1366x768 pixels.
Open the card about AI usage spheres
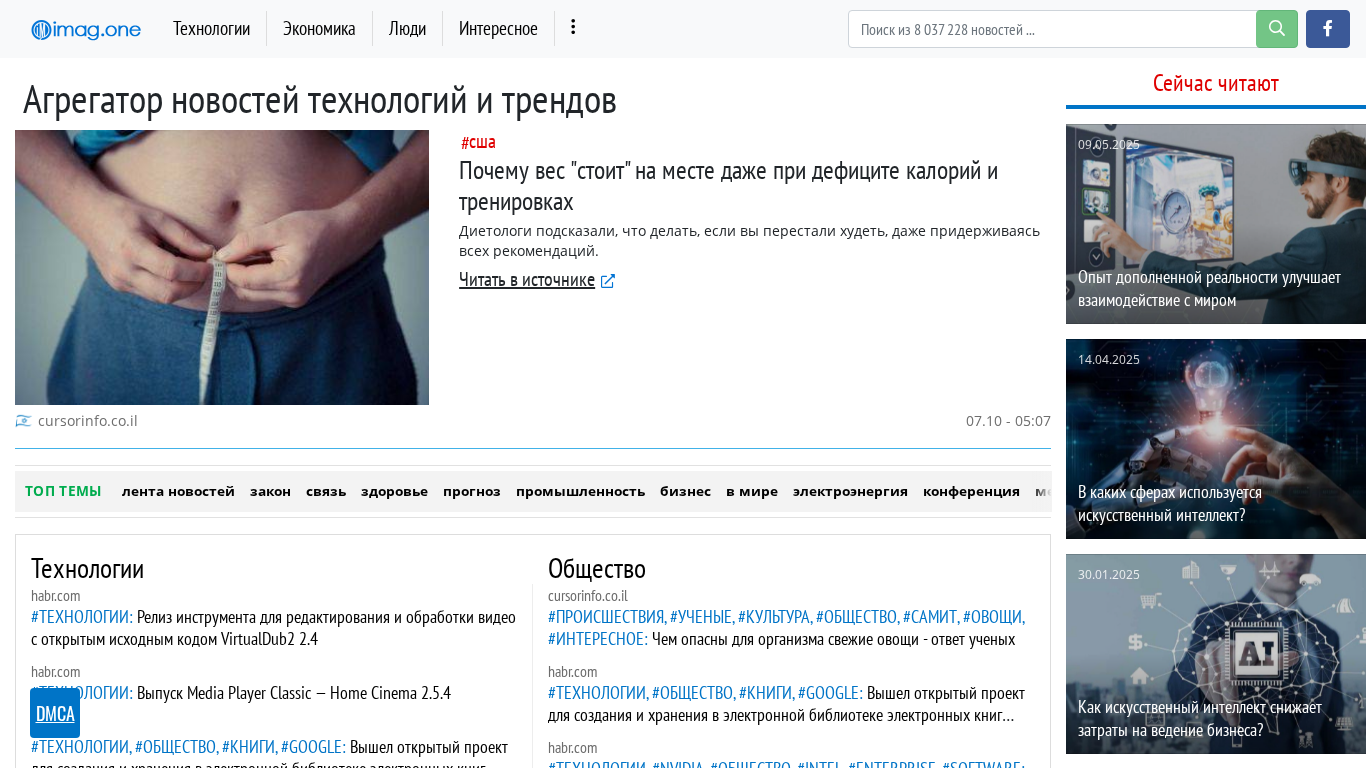click(1216, 439)
